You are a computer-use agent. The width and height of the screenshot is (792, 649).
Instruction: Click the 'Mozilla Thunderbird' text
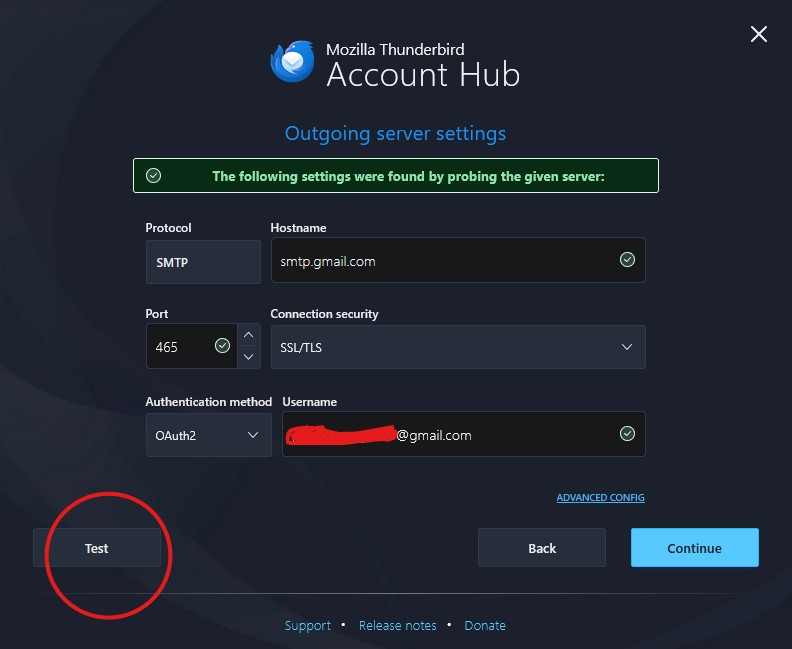click(x=395, y=49)
